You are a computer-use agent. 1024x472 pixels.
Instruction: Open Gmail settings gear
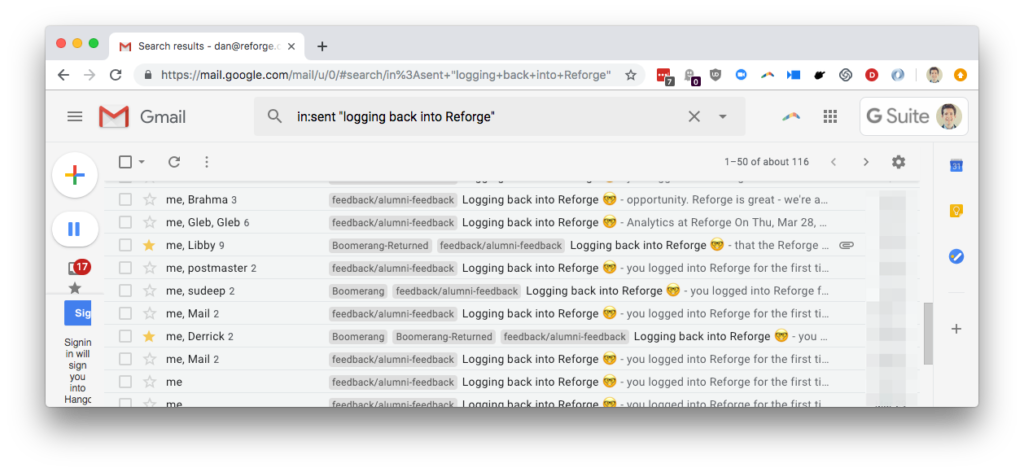point(899,162)
